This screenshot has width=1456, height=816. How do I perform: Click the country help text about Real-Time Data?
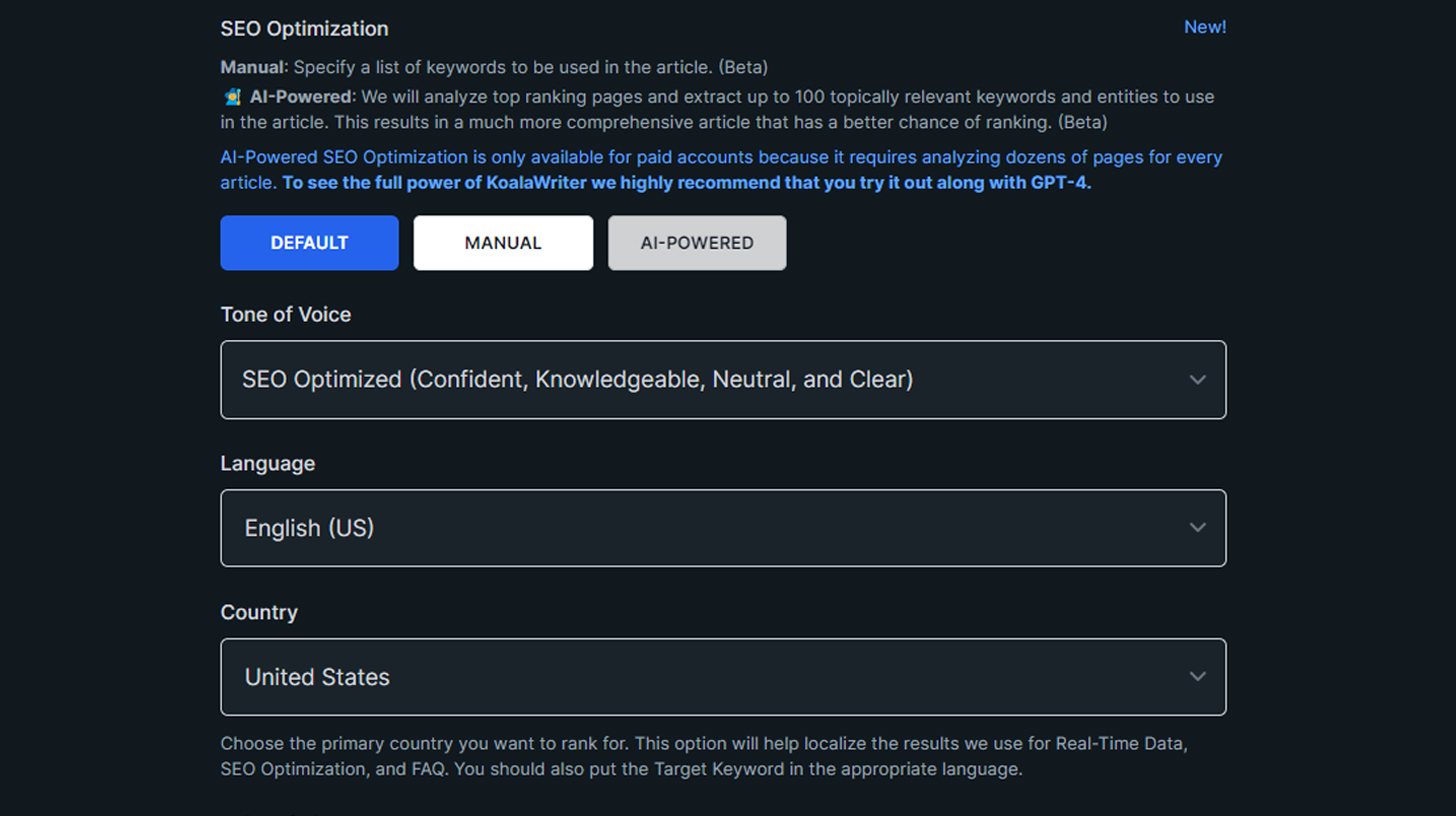pos(704,757)
